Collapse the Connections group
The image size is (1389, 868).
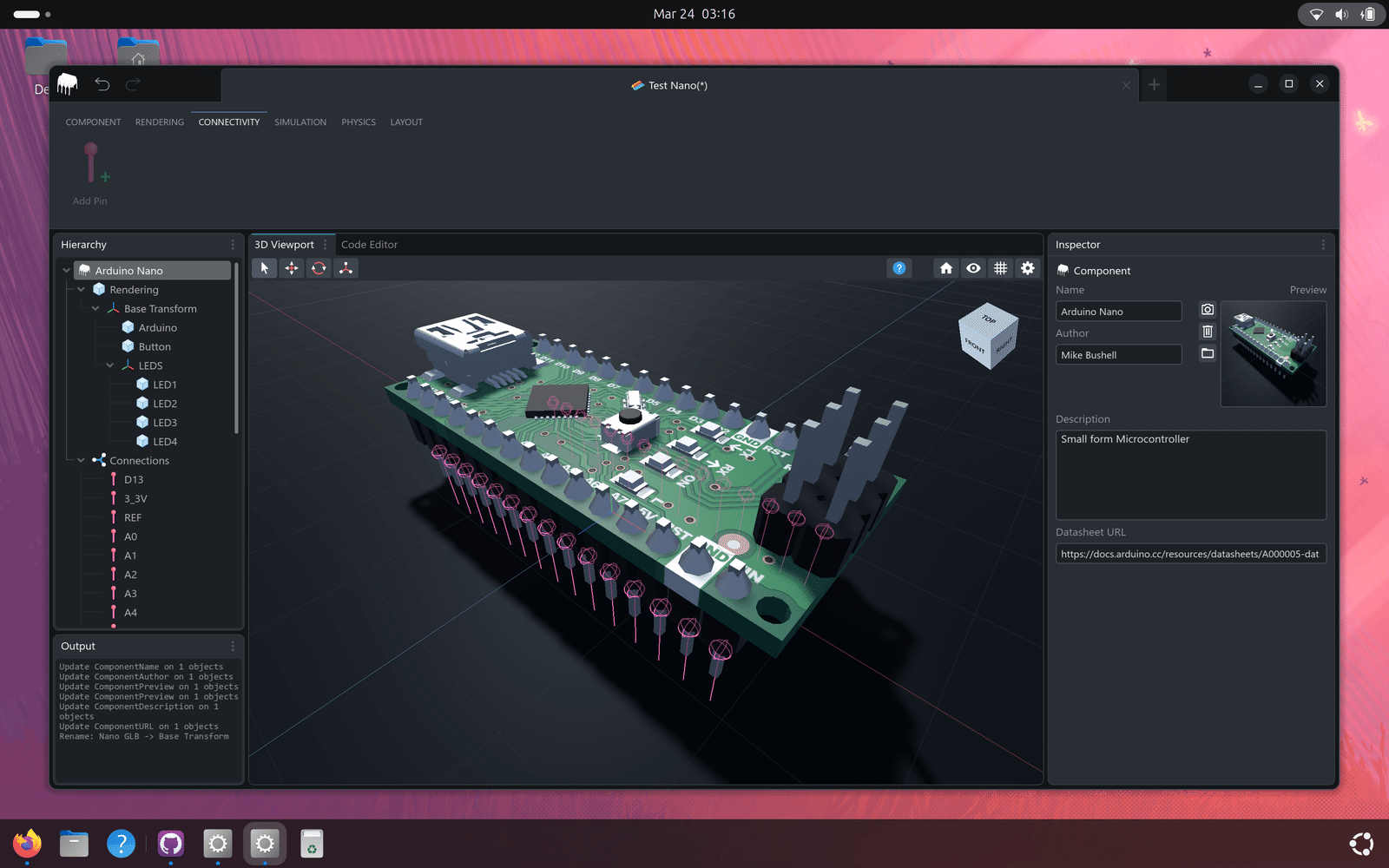coord(82,461)
